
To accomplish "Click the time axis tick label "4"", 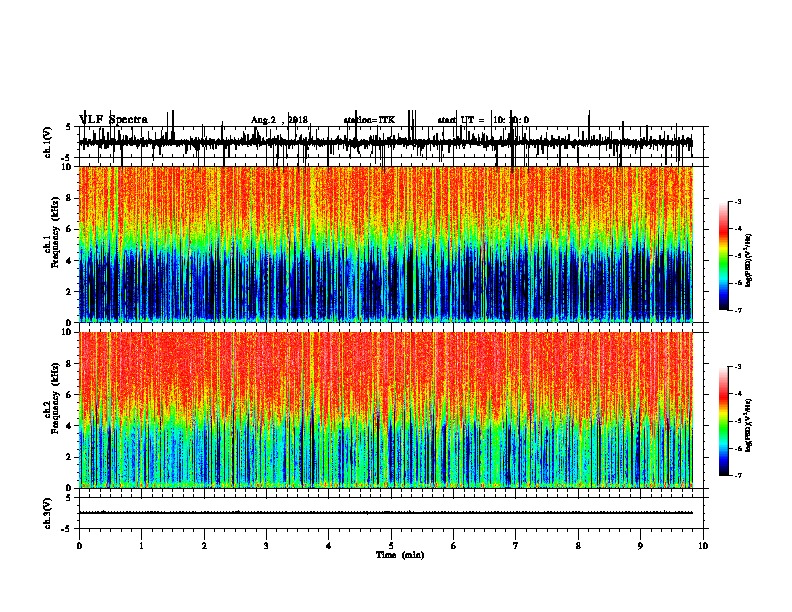I will [329, 546].
